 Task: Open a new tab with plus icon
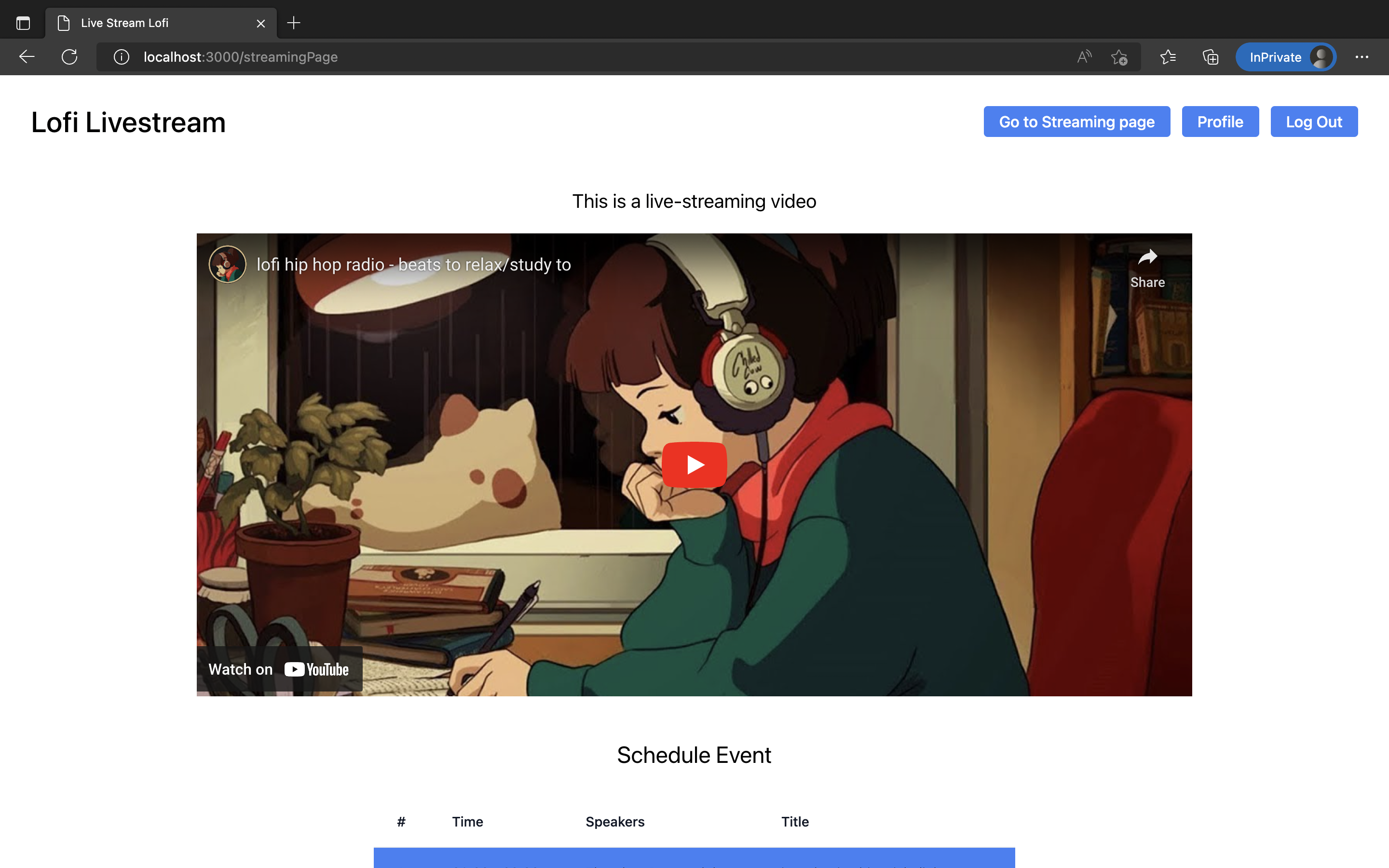(294, 23)
